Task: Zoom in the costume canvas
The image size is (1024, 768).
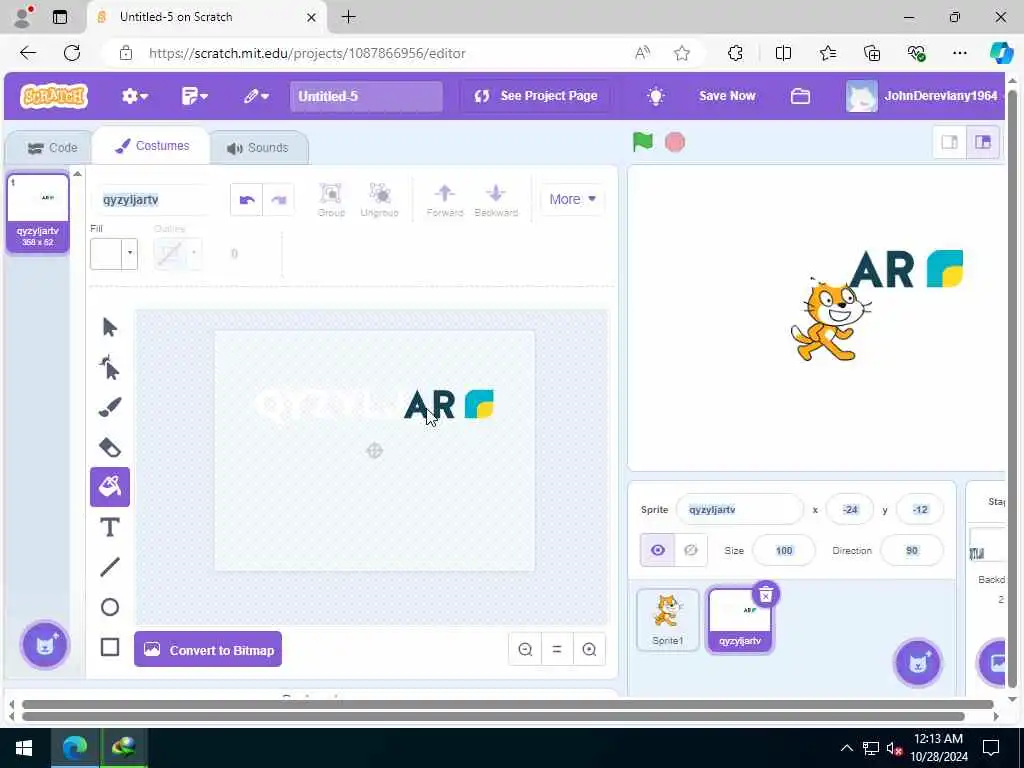Action: point(589,650)
